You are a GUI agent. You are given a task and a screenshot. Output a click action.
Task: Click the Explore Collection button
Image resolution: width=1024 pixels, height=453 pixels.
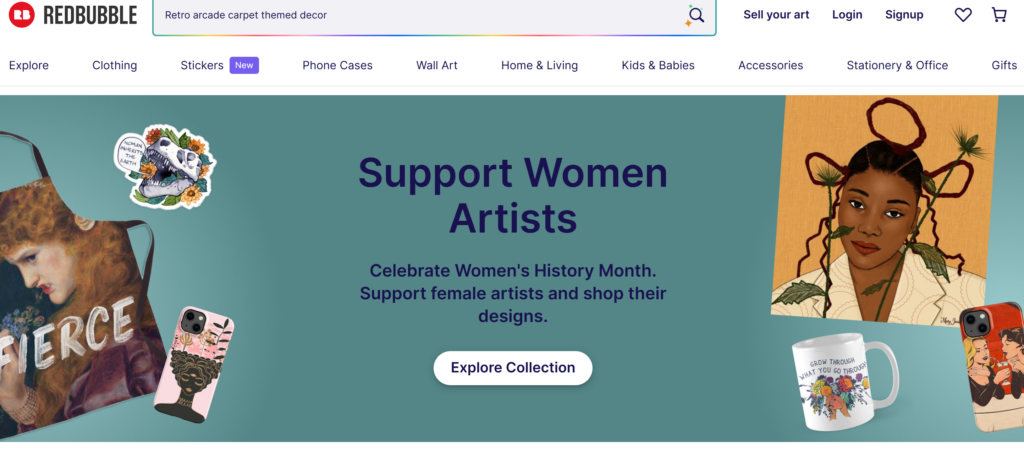tap(513, 367)
